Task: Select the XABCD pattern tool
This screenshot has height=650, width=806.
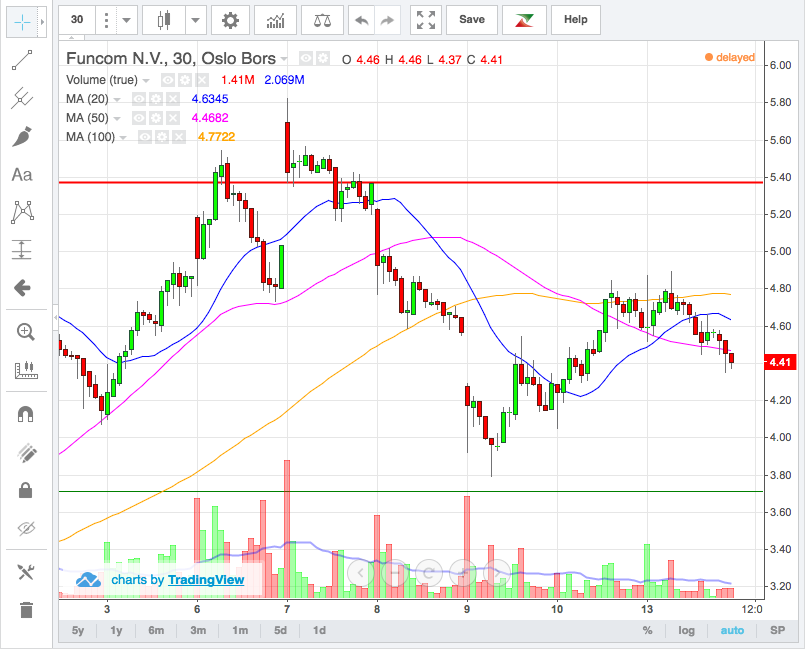Action: click(x=22, y=212)
